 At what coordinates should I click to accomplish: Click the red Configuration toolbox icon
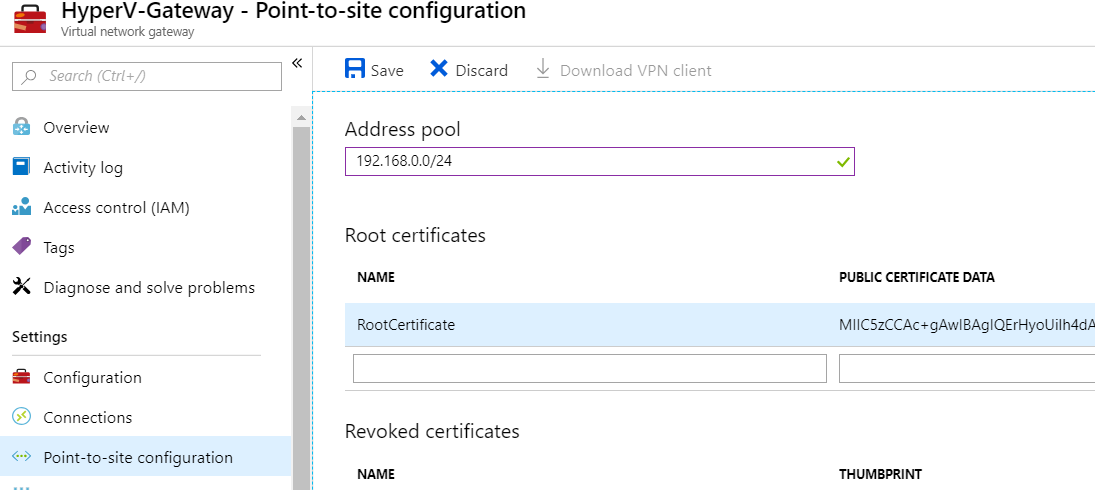22,377
